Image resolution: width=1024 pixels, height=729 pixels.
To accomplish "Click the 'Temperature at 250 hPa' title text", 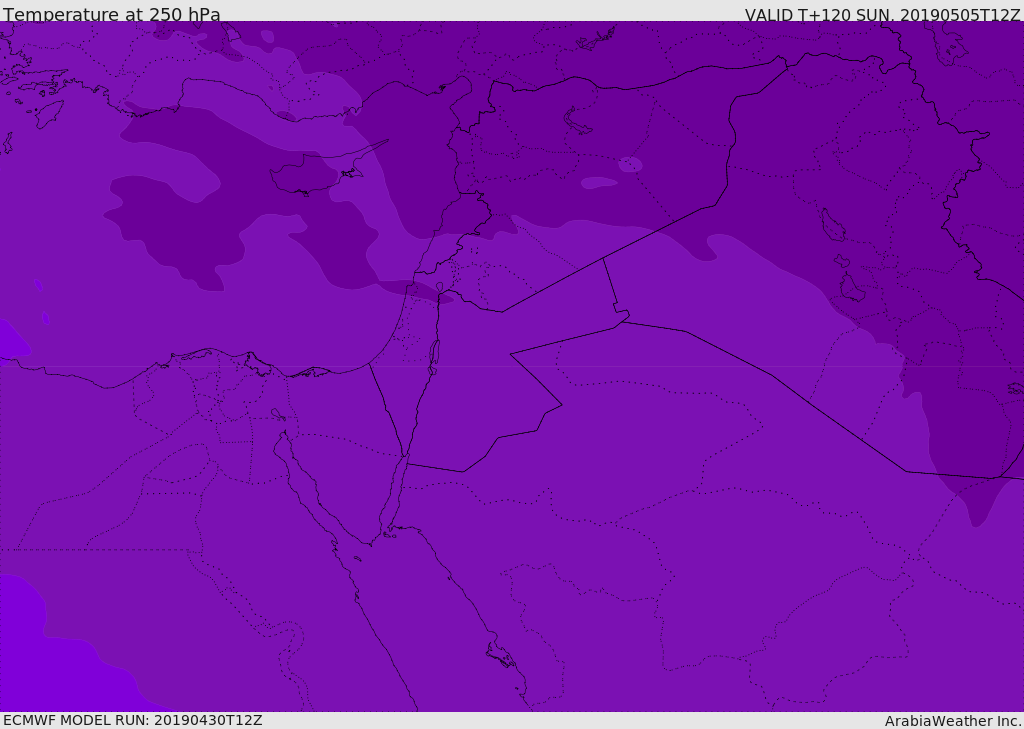I will [x=112, y=14].
